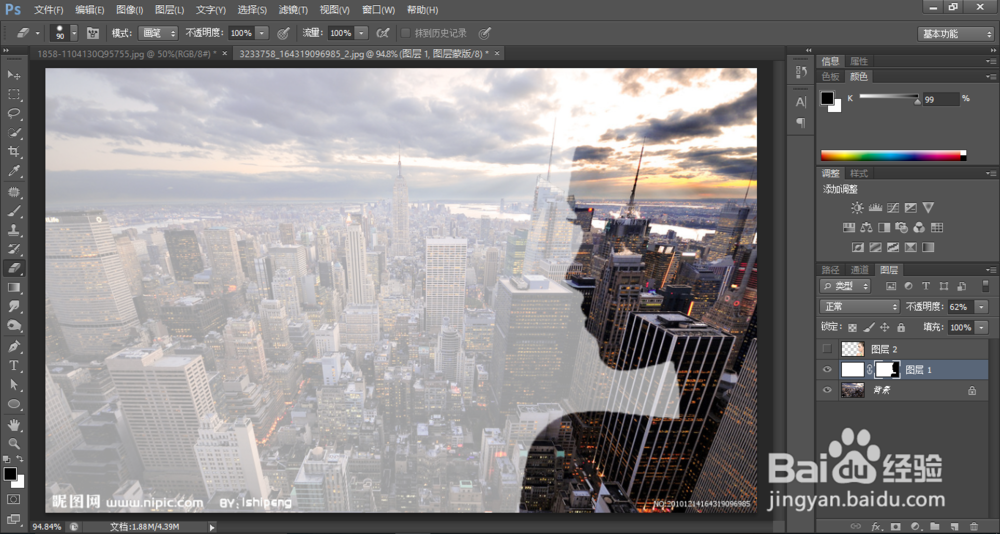The width and height of the screenshot is (1000, 534).
Task: Open 模式 画笔 dropdown
Action: tap(158, 33)
